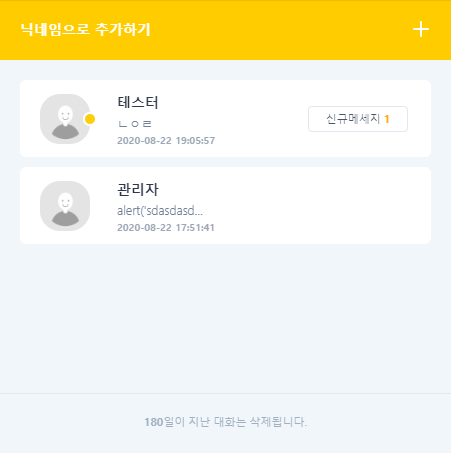Select the 테스터 nickname text
The height and width of the screenshot is (453, 451).
(138, 102)
